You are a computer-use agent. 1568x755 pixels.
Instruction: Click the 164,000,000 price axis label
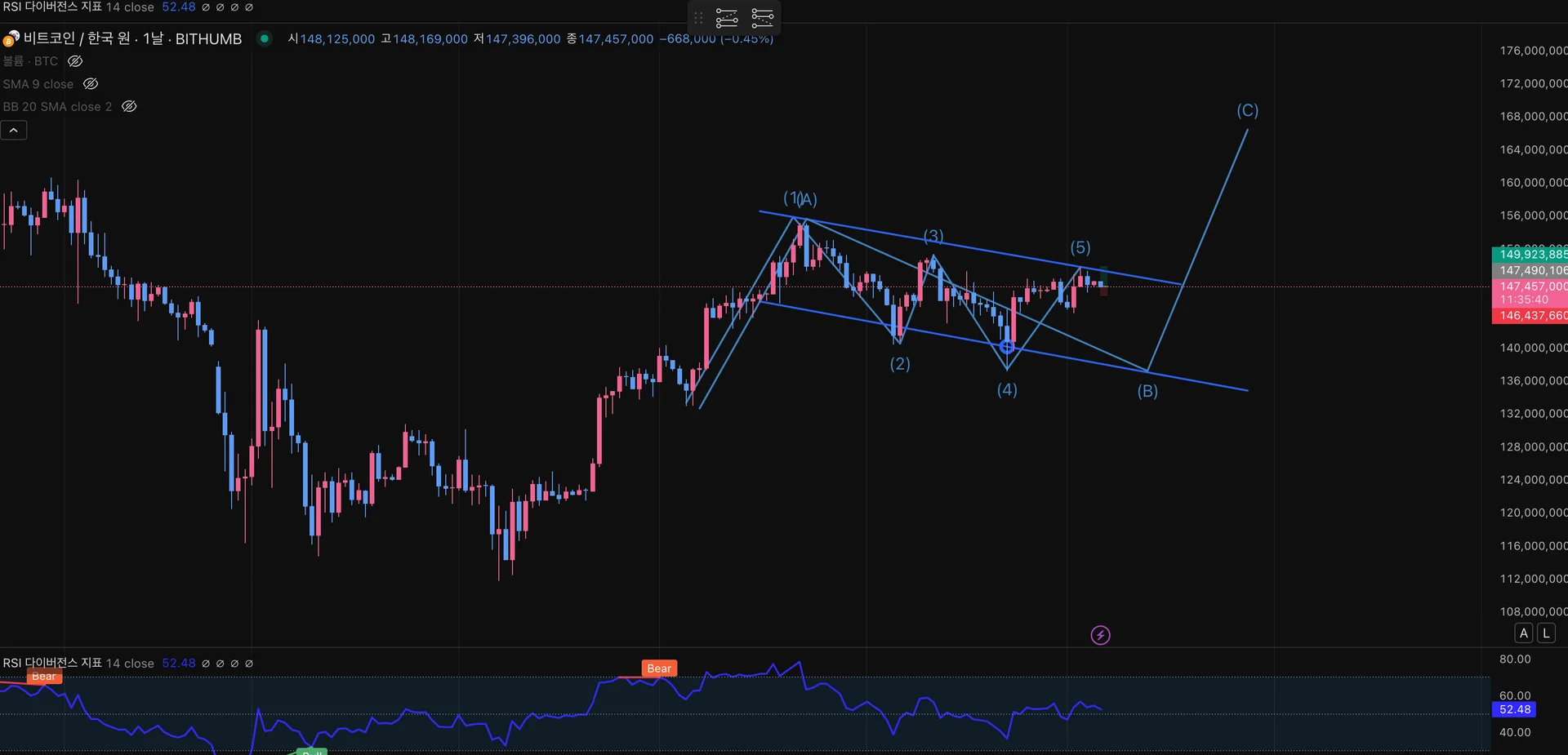click(x=1534, y=149)
